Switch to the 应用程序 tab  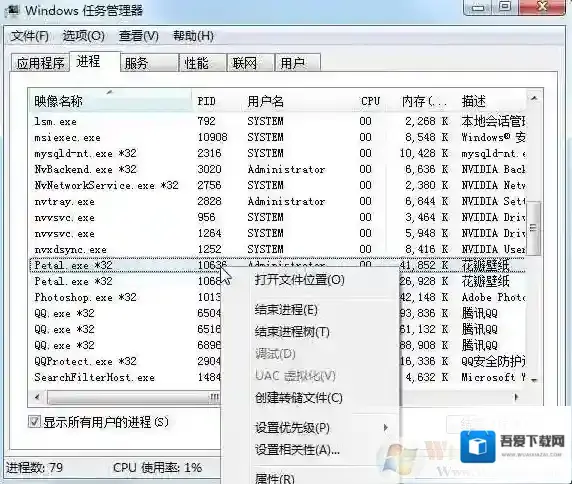point(40,63)
